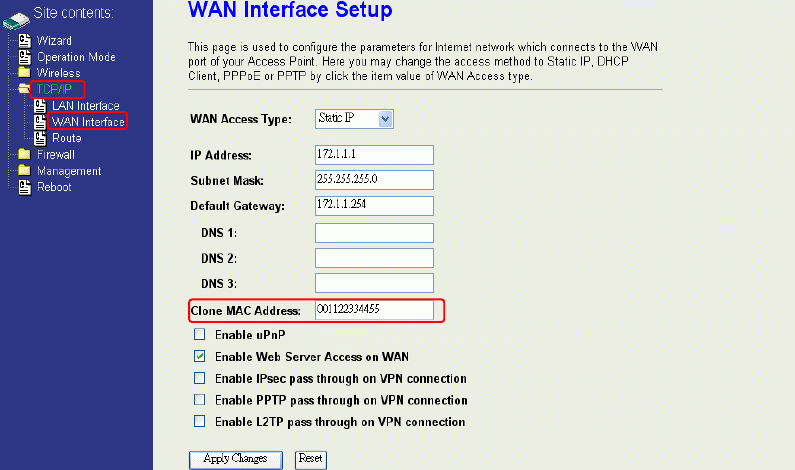795x470 pixels.
Task: Click the IP Address field
Action: coord(374,155)
